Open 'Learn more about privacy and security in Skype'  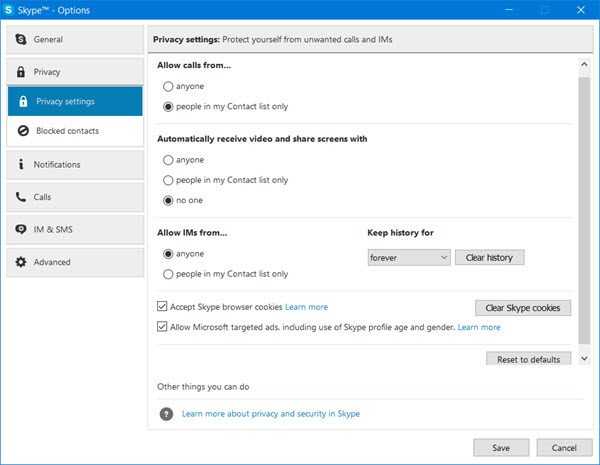271,414
